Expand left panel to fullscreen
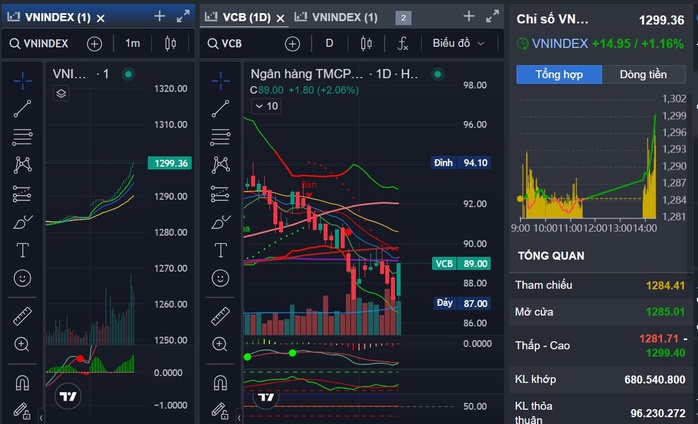The image size is (698, 424). (x=183, y=16)
